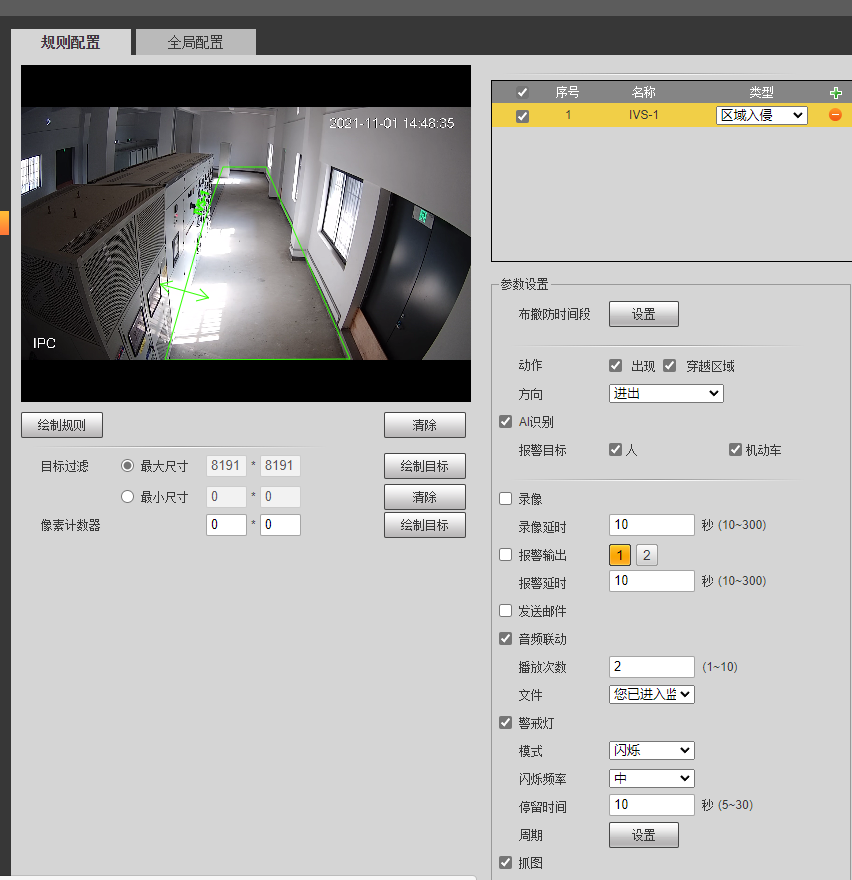Click 清除 button below the video preview
This screenshot has height=880, width=852.
424,425
